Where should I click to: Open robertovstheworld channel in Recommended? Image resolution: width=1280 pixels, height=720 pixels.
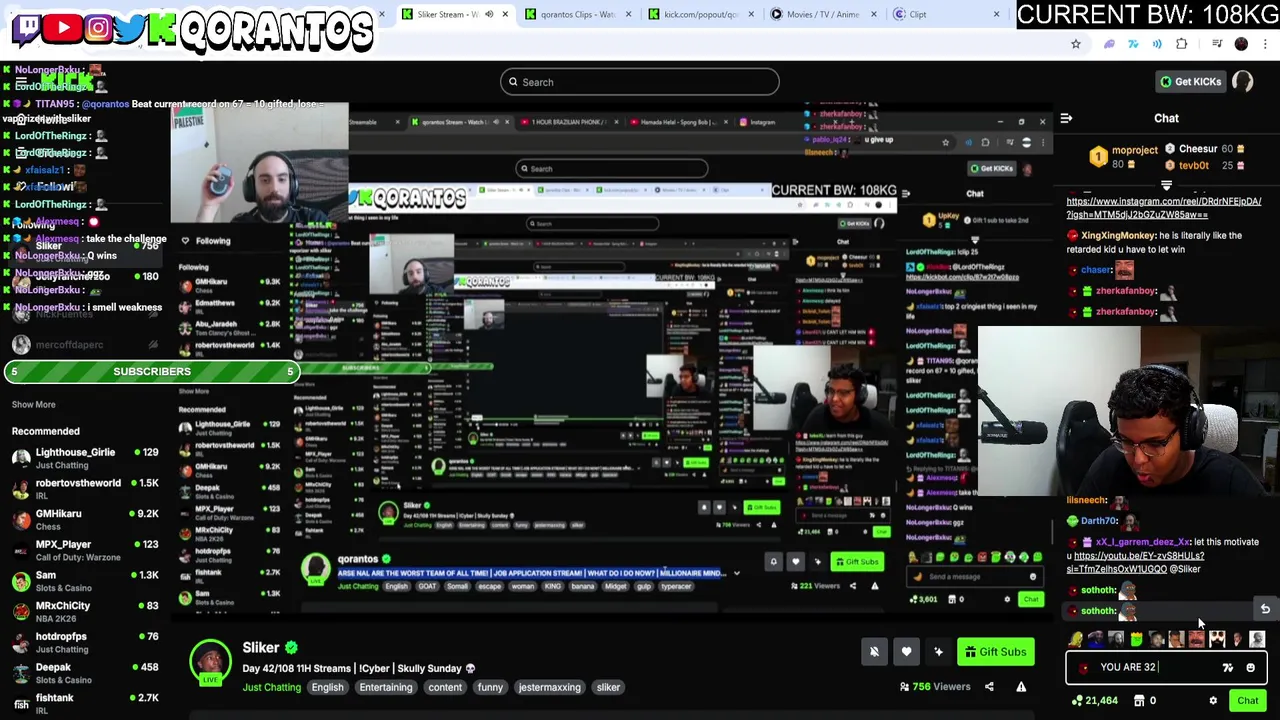85,489
